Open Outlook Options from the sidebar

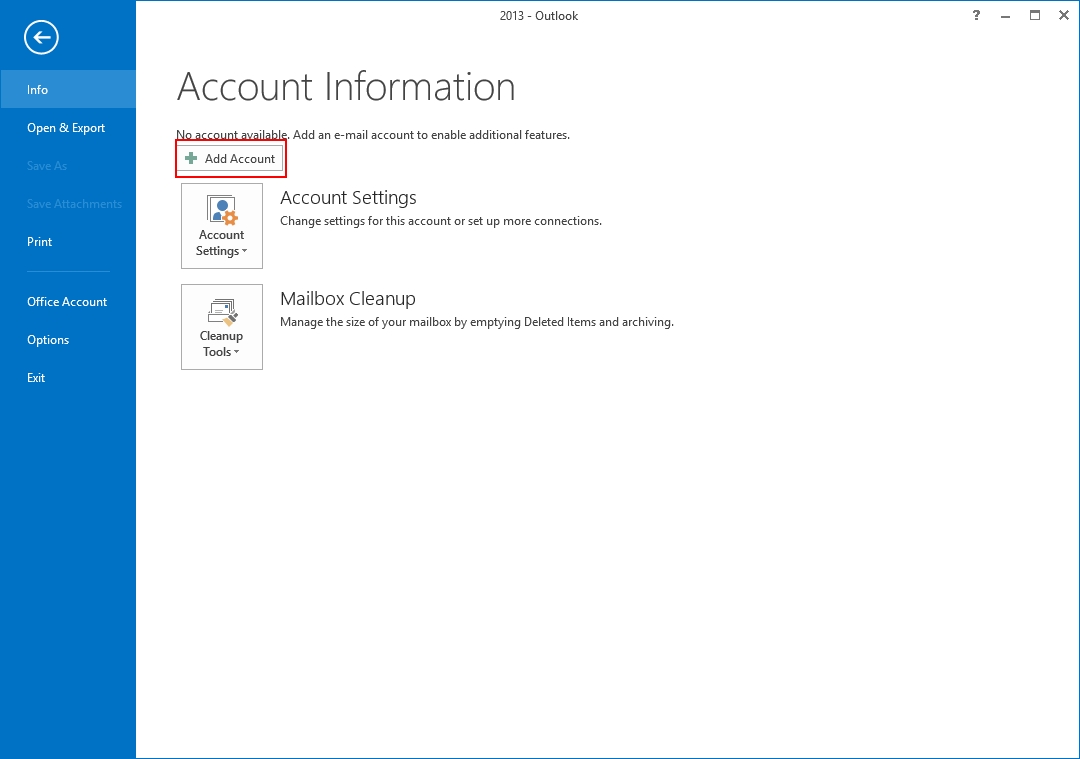(47, 339)
